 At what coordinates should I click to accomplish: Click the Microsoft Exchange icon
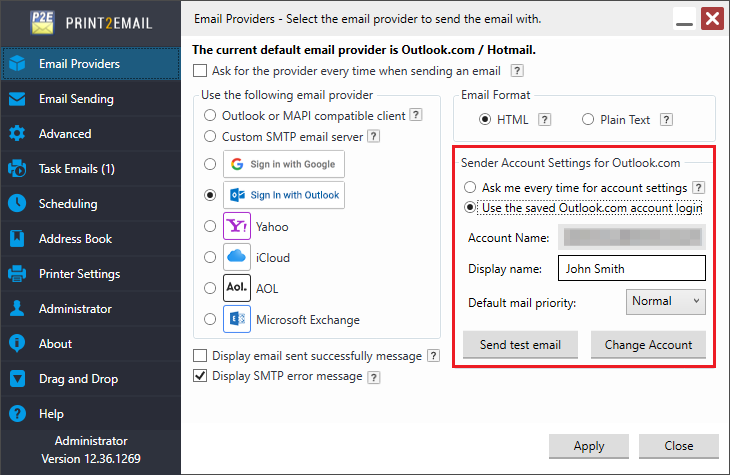click(x=236, y=320)
